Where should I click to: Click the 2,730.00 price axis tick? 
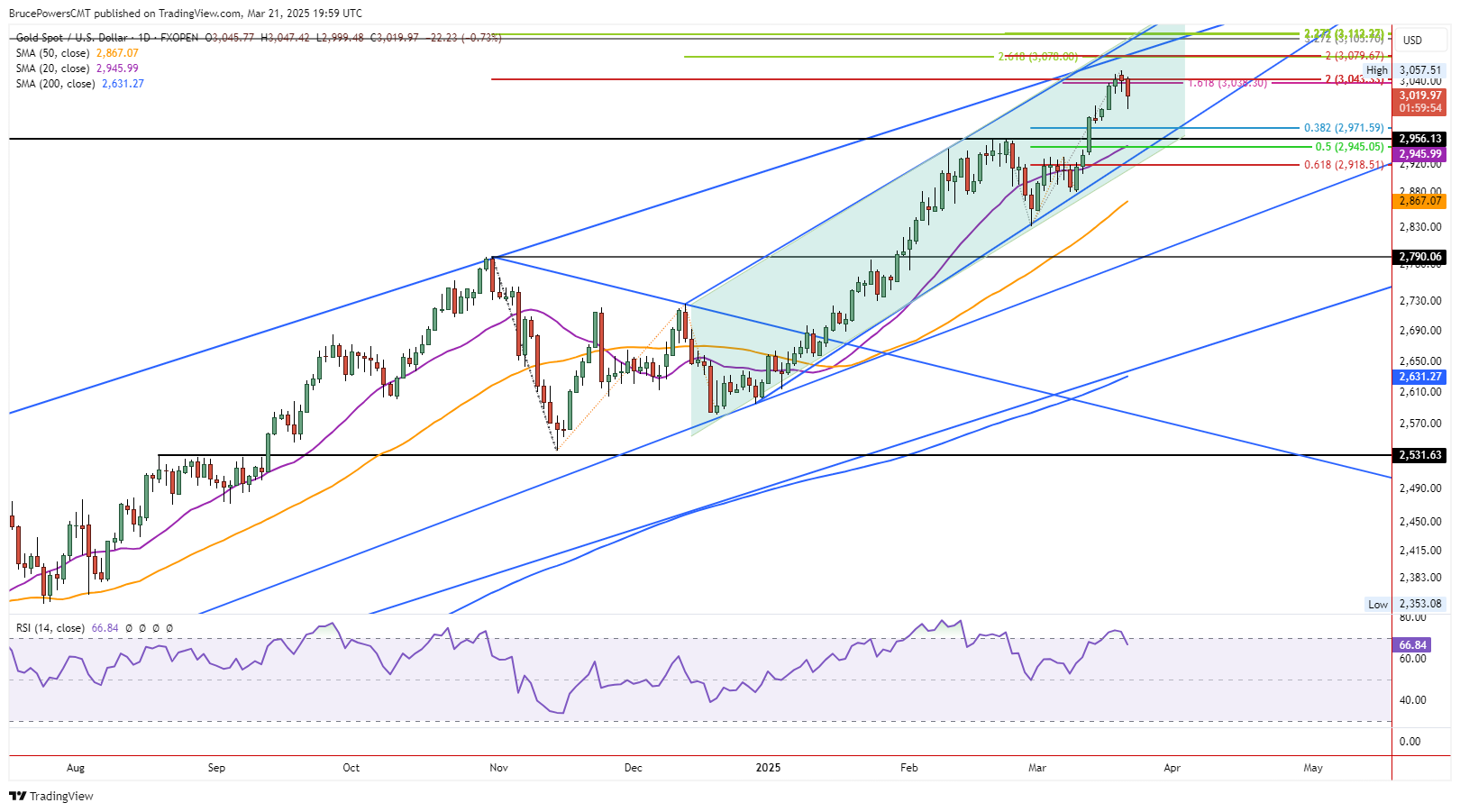coord(1419,301)
